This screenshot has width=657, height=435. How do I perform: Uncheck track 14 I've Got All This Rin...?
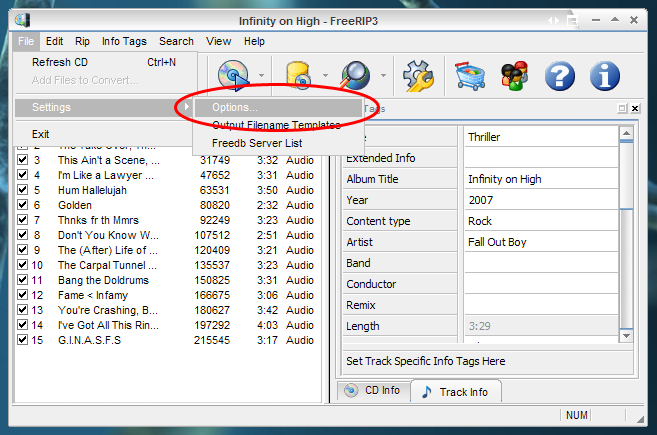pyautogui.click(x=22, y=325)
